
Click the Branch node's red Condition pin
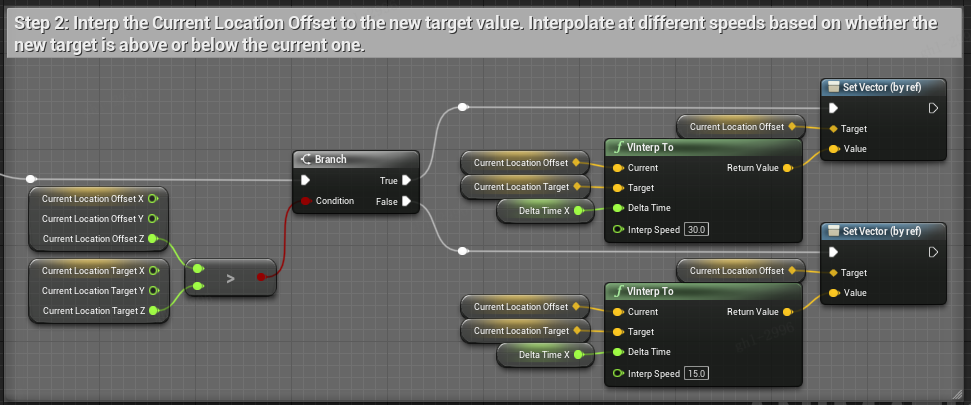[x=307, y=201]
